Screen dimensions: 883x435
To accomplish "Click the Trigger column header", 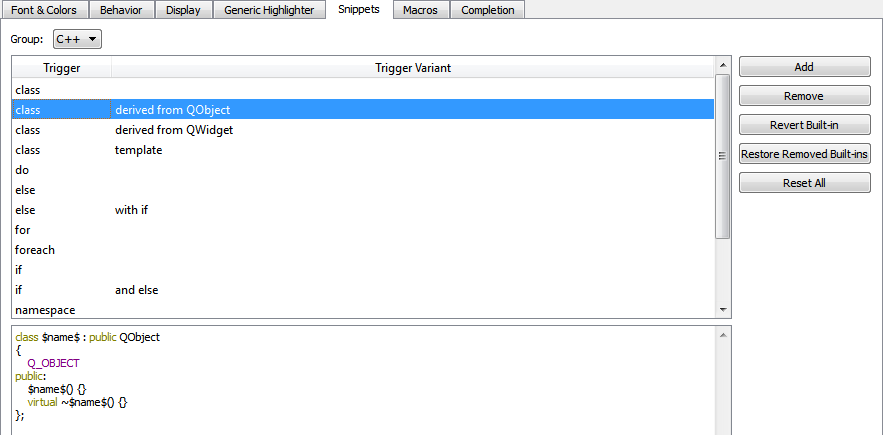I will click(x=61, y=68).
